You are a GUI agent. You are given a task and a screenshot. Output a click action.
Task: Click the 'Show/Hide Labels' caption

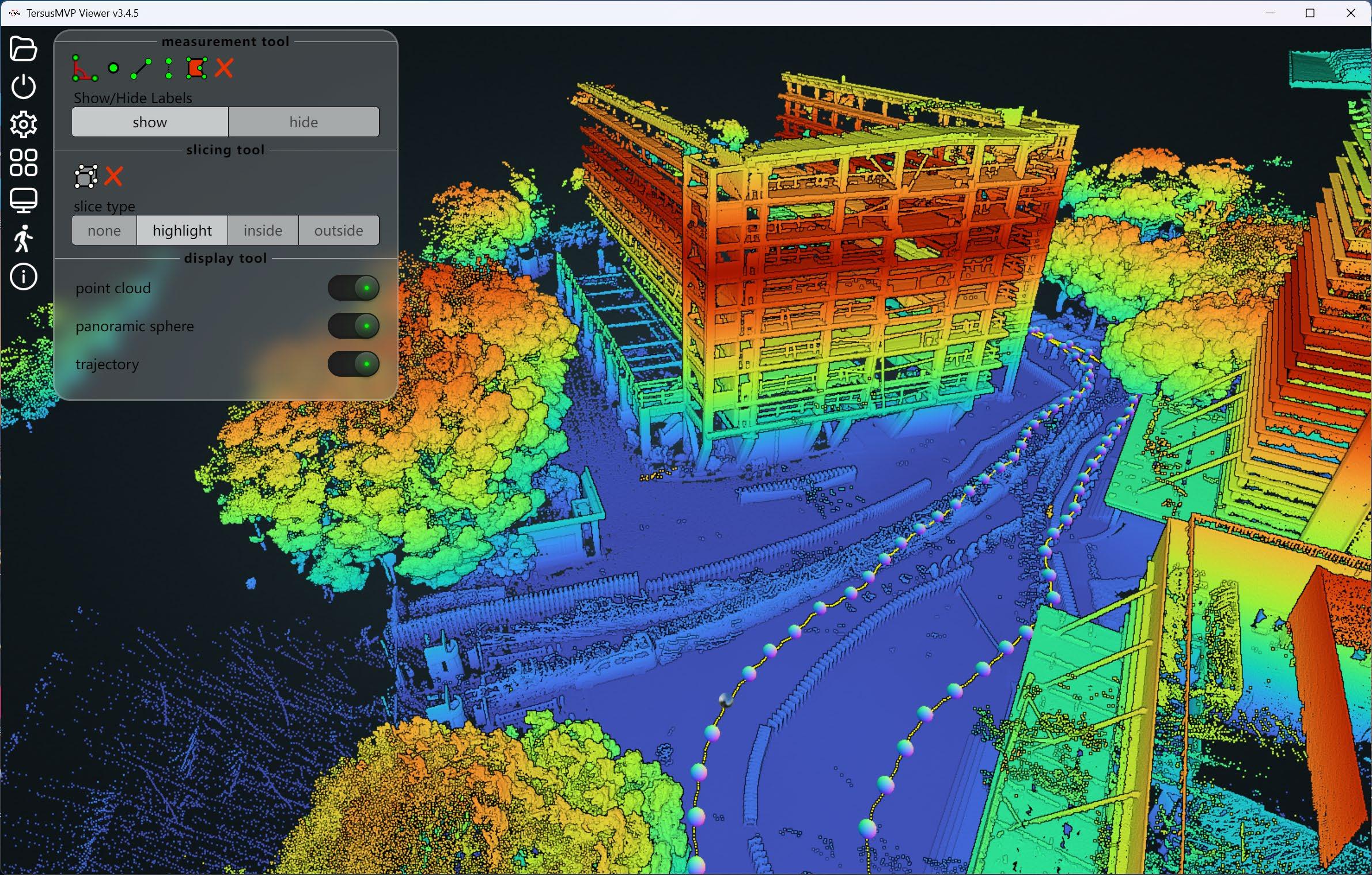pyautogui.click(x=132, y=98)
